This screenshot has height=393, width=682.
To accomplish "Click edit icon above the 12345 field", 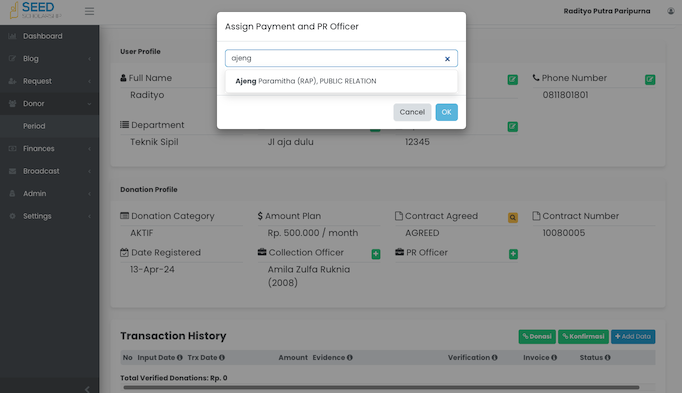I will point(512,127).
